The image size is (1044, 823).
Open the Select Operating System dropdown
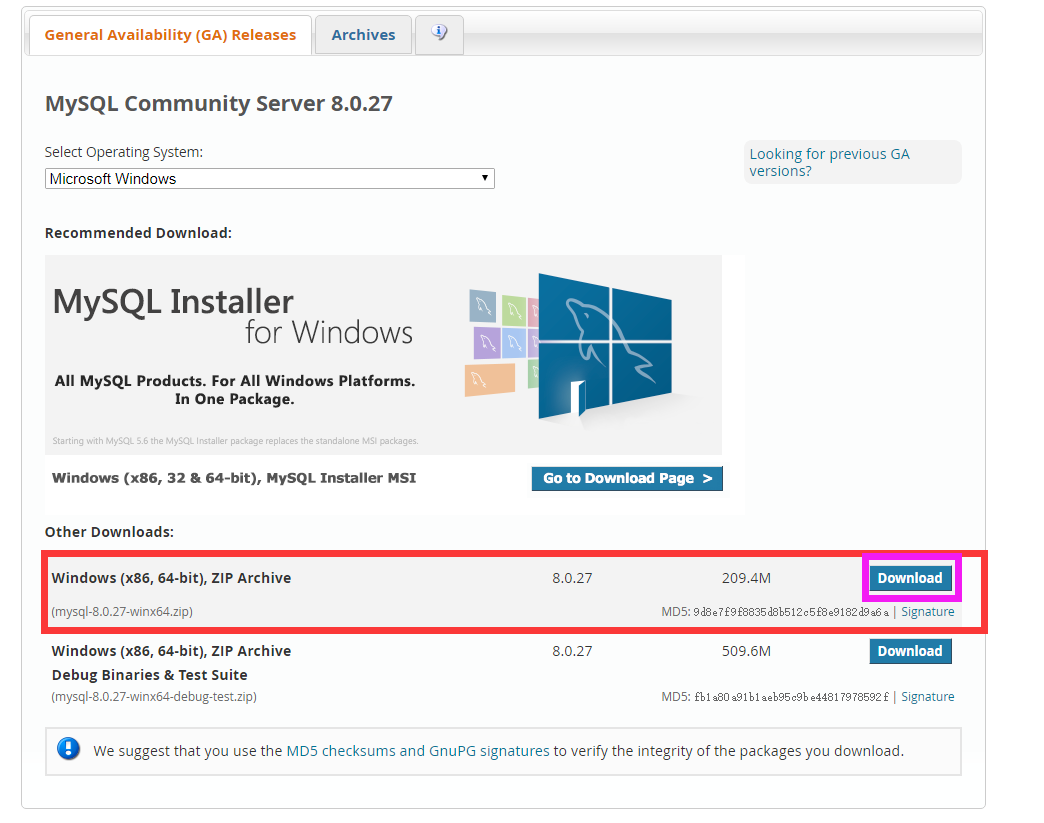coord(270,178)
